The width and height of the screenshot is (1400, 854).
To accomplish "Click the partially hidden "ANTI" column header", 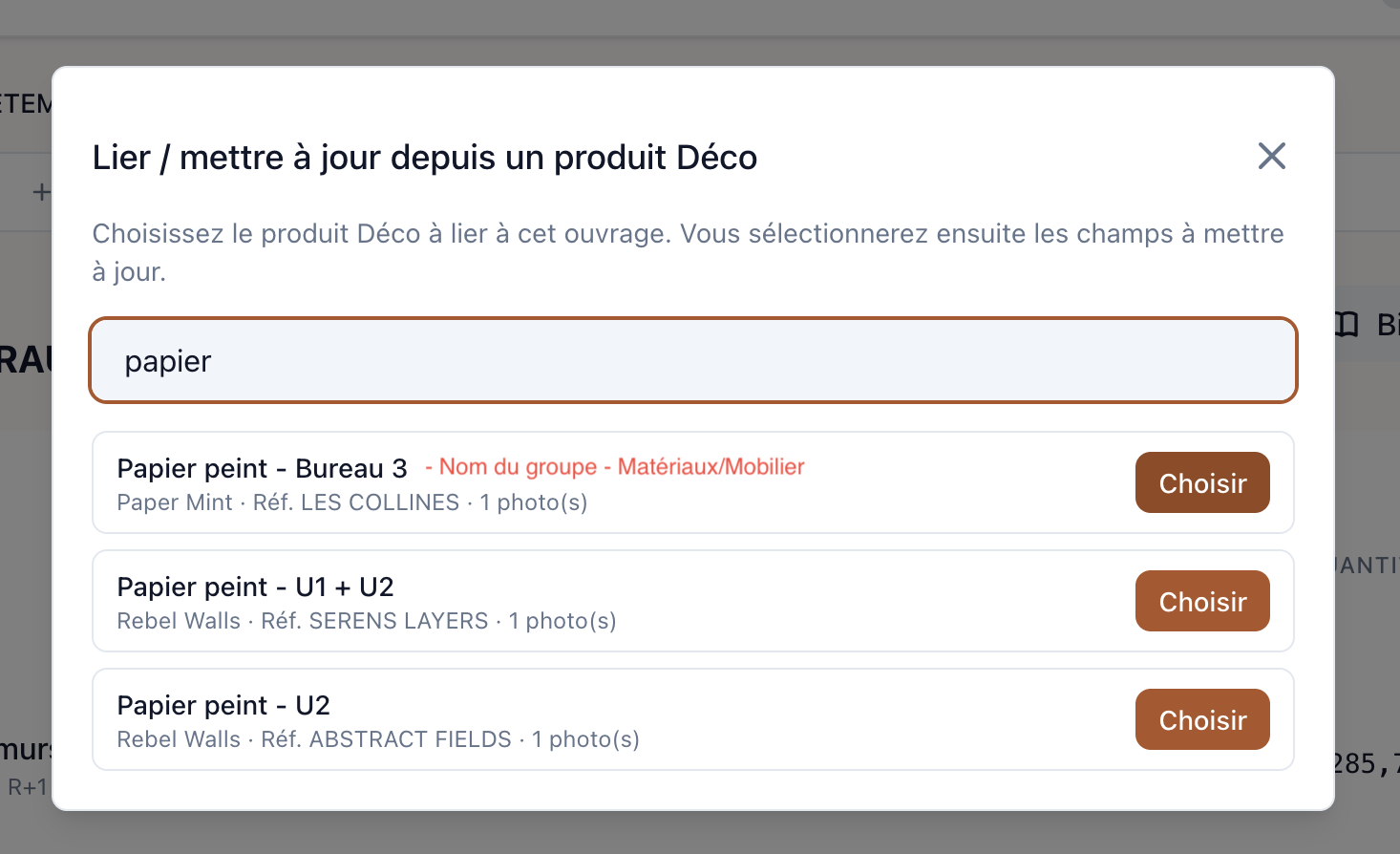I will pos(1368,566).
